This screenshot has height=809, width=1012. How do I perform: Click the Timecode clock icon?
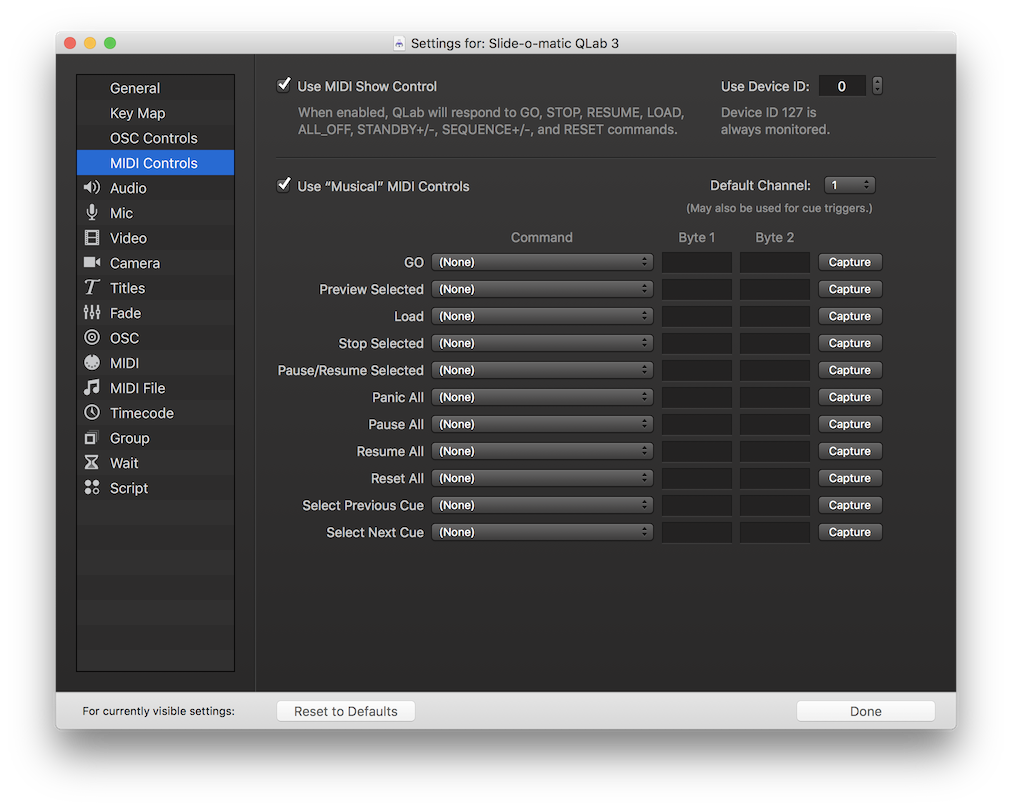pos(92,413)
